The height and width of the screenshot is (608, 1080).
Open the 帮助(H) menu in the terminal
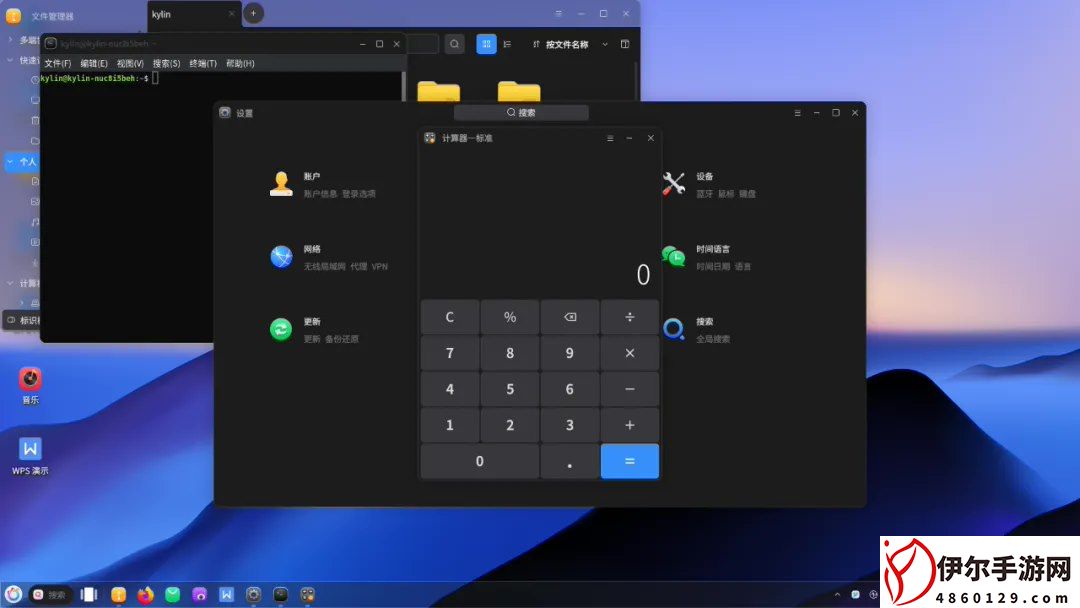[240, 63]
